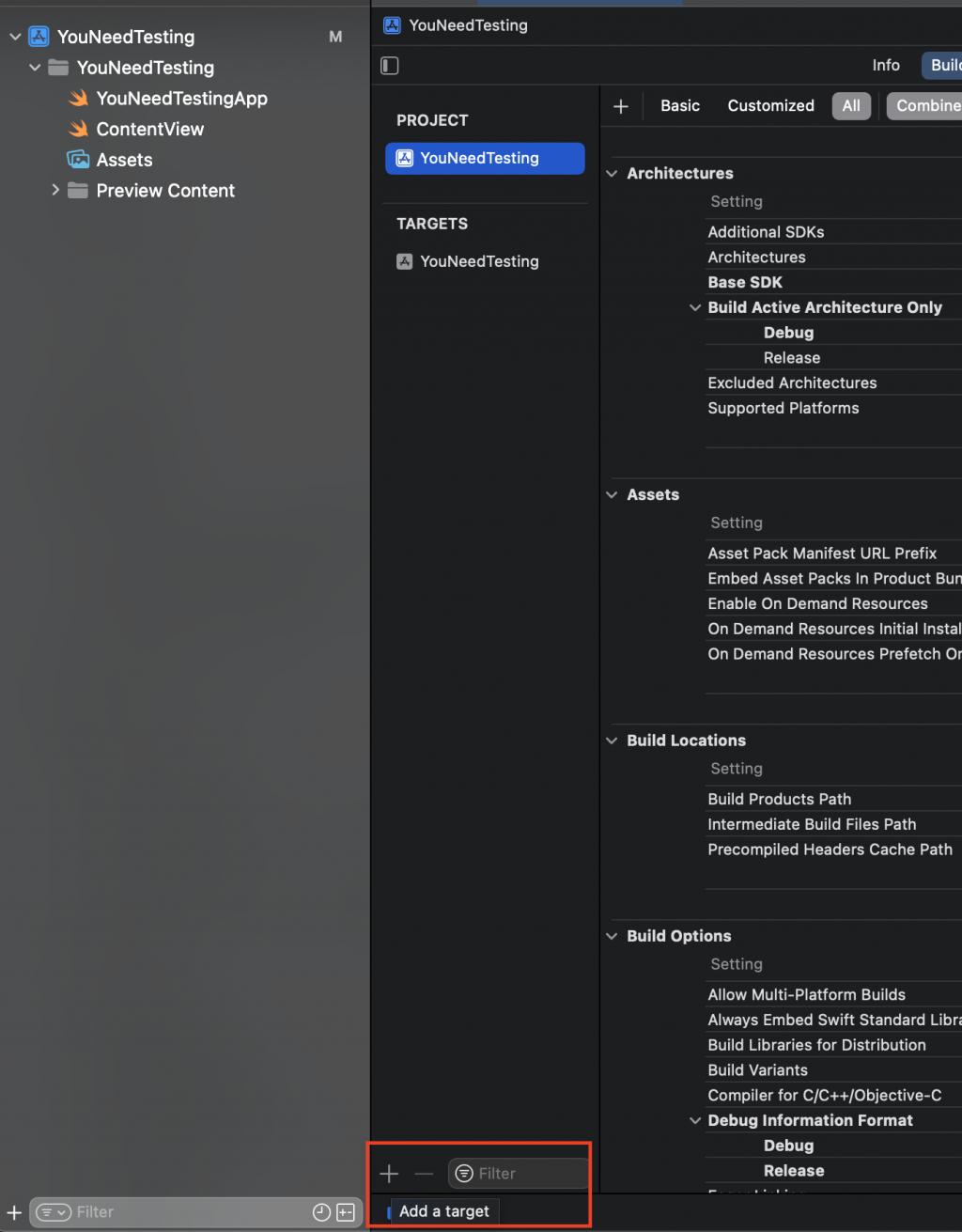962x1232 pixels.
Task: Toggle the project and targets list sidebar
Action: click(390, 66)
